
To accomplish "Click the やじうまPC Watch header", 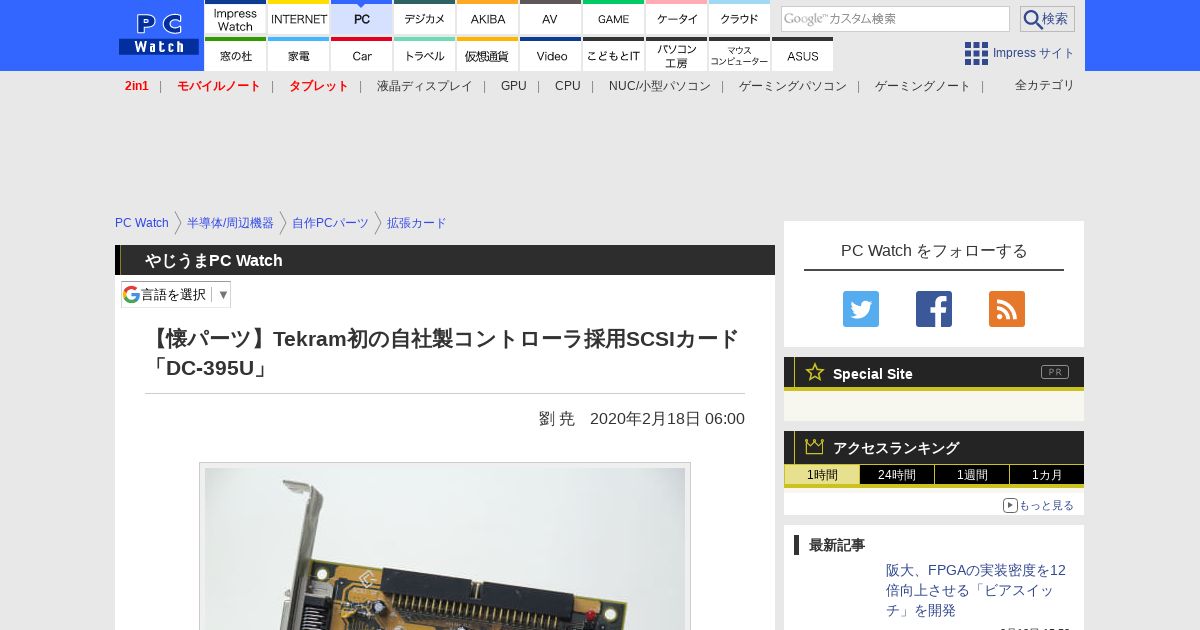I will 214,260.
